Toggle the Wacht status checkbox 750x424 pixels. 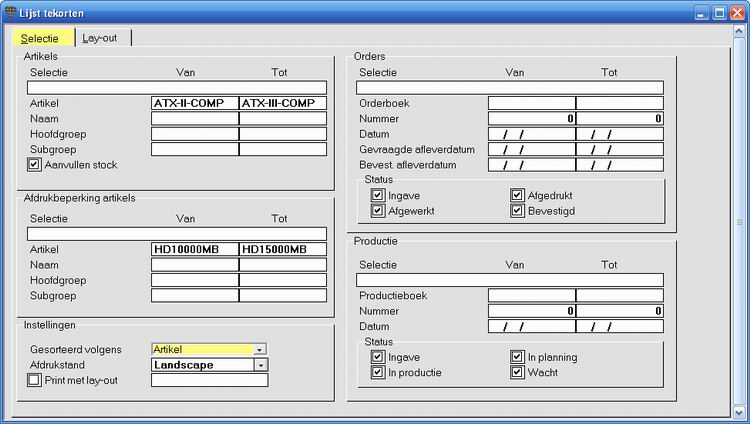click(x=517, y=372)
